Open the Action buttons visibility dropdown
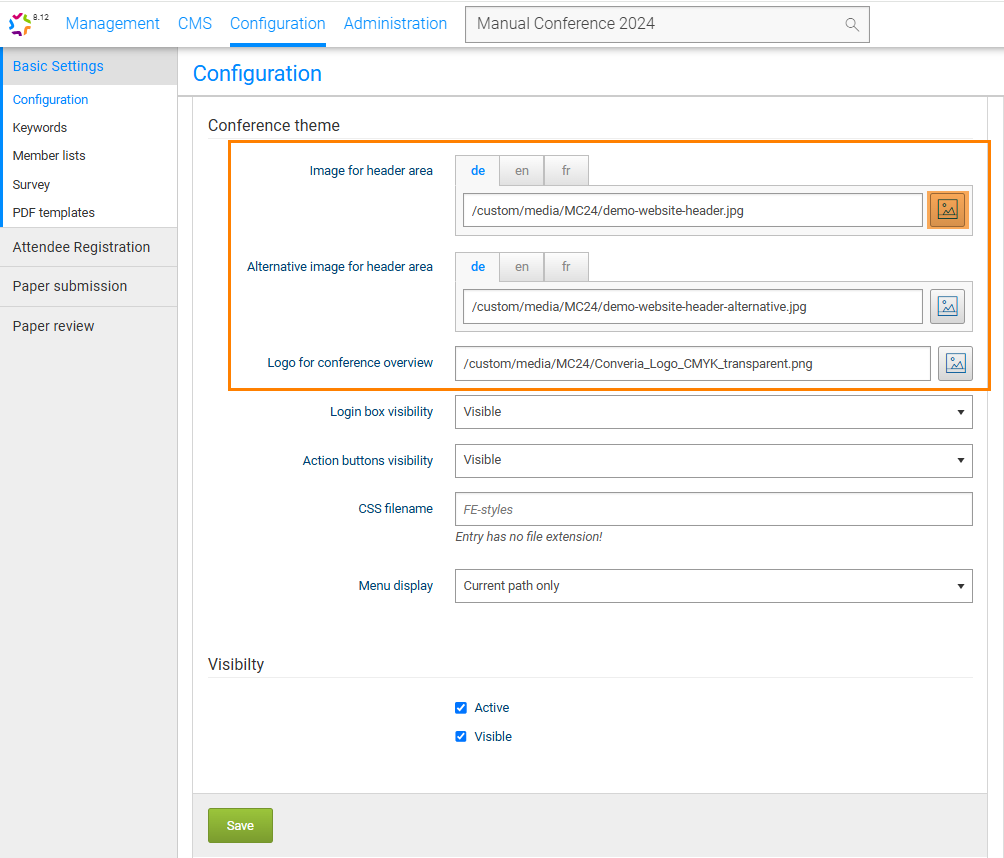This screenshot has height=858, width=1004. (713, 460)
